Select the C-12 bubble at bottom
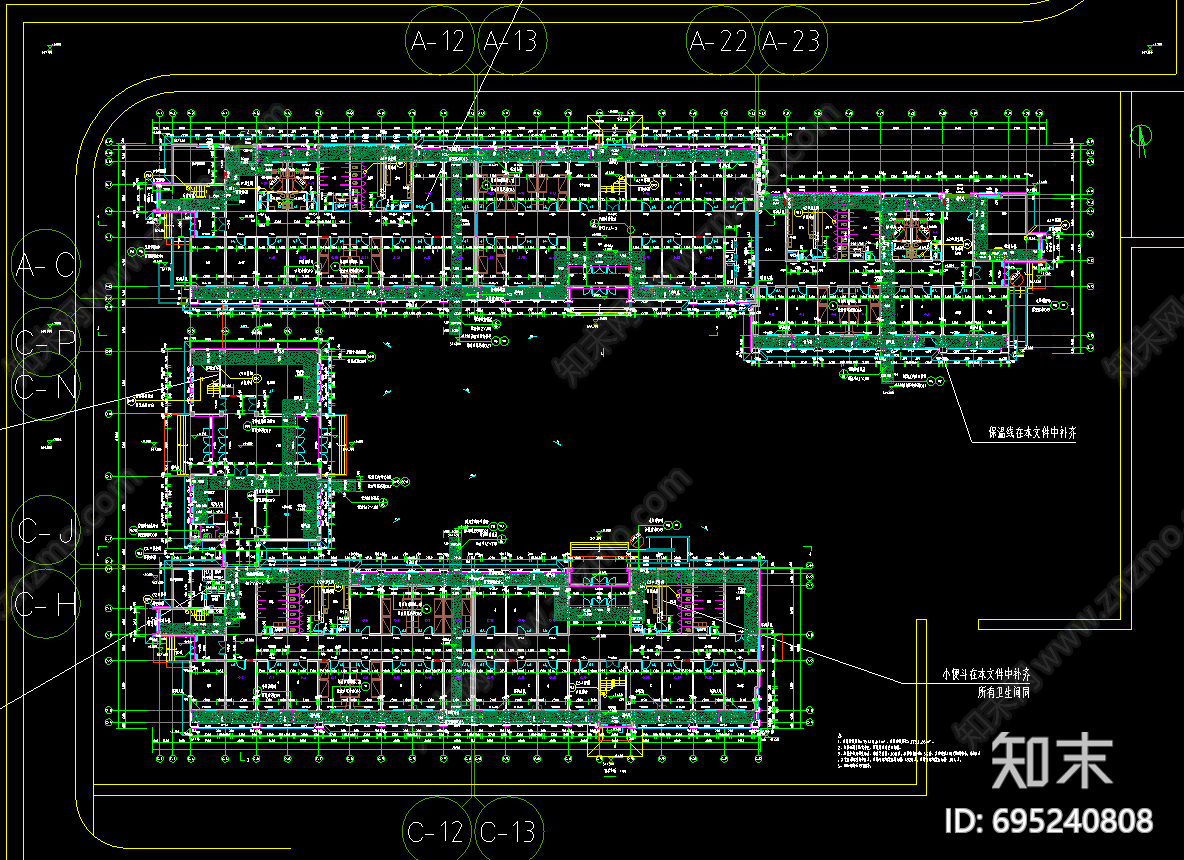Image resolution: width=1184 pixels, height=860 pixels. click(437, 831)
